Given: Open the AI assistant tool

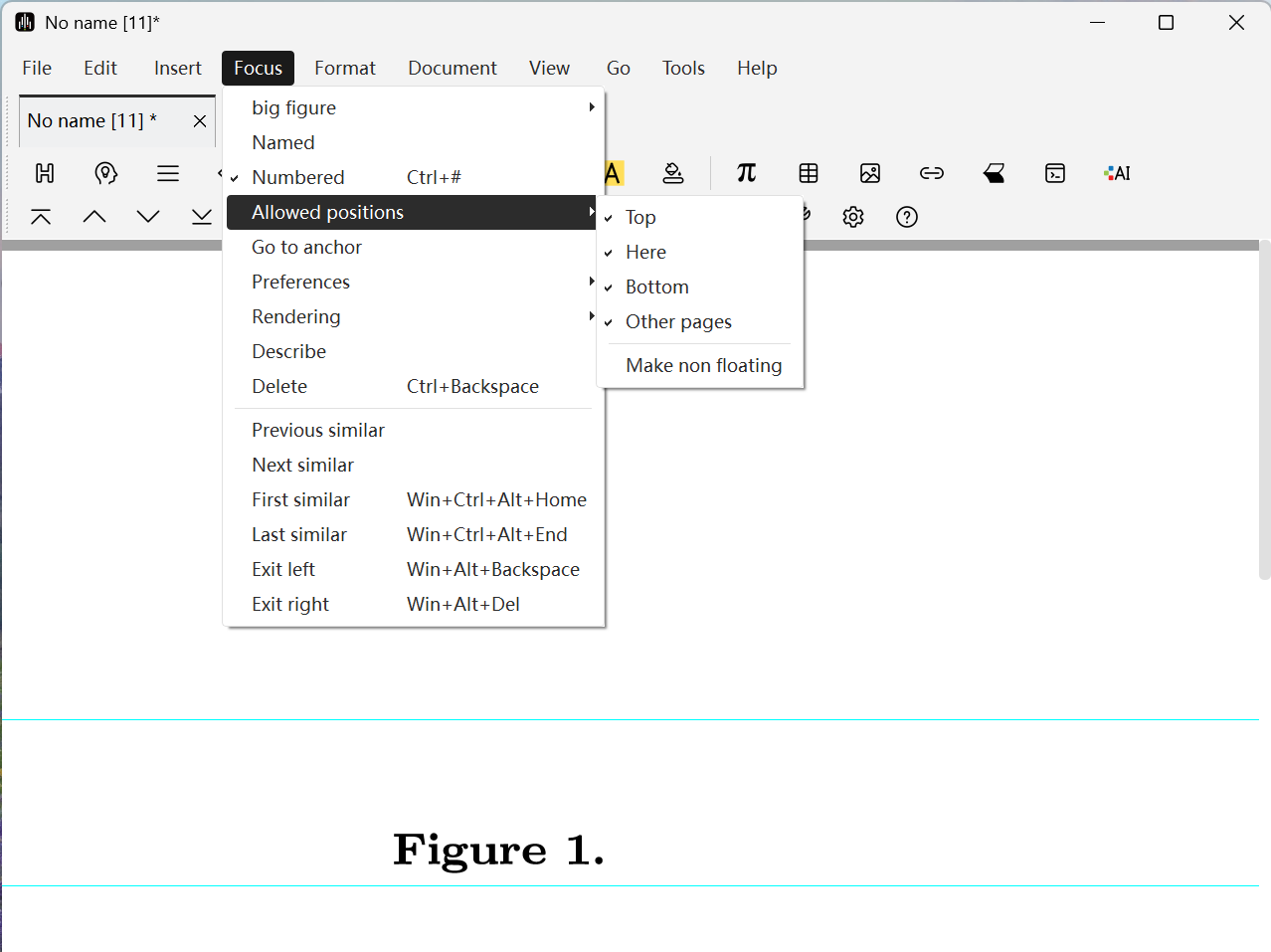Looking at the screenshot, I should (x=1117, y=173).
